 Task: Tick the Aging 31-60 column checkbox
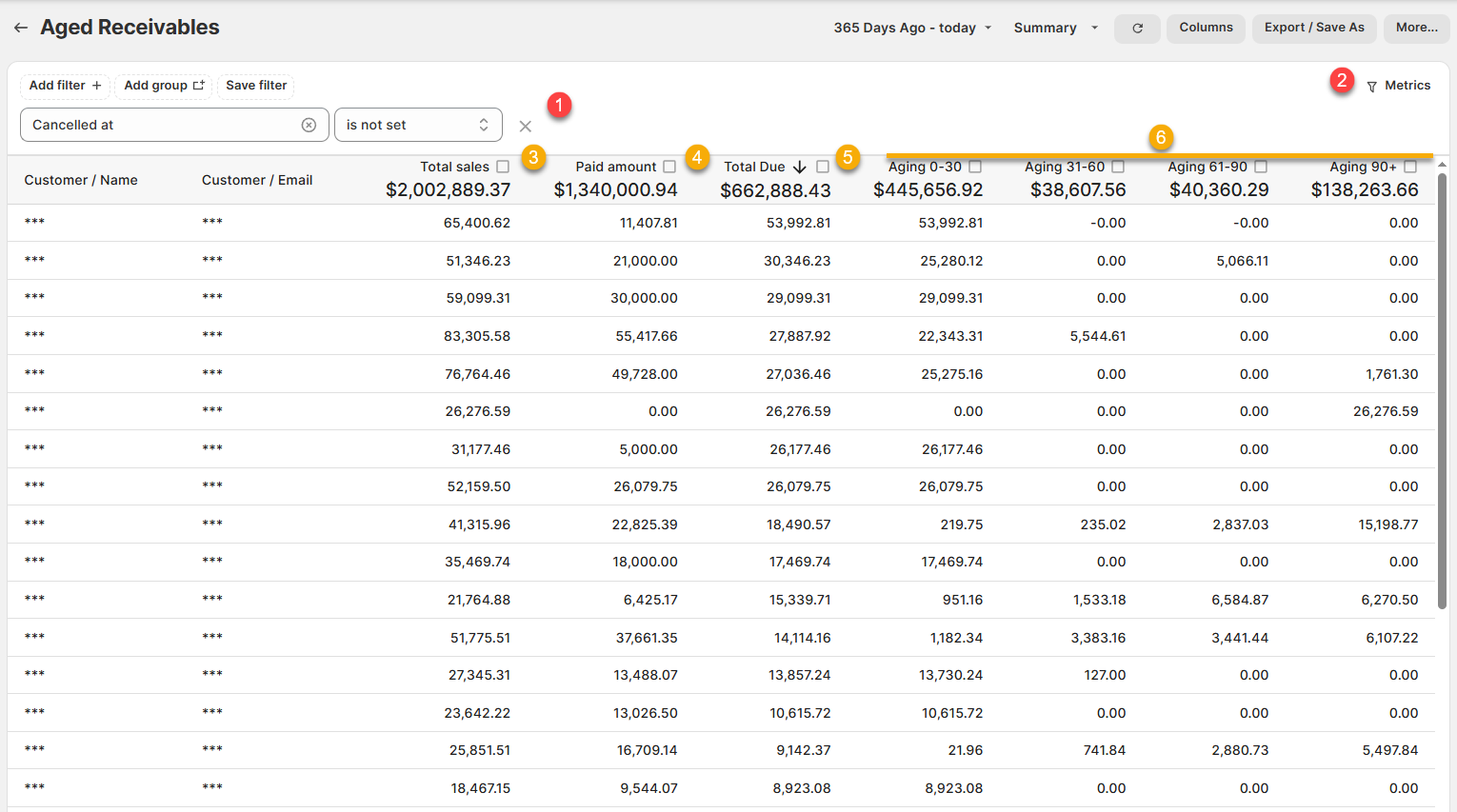[x=1118, y=167]
